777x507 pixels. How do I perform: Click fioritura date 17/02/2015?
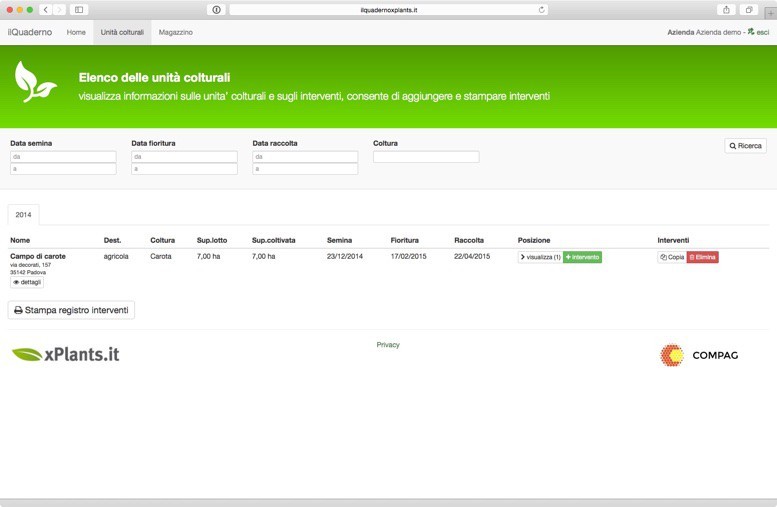[x=408, y=256]
